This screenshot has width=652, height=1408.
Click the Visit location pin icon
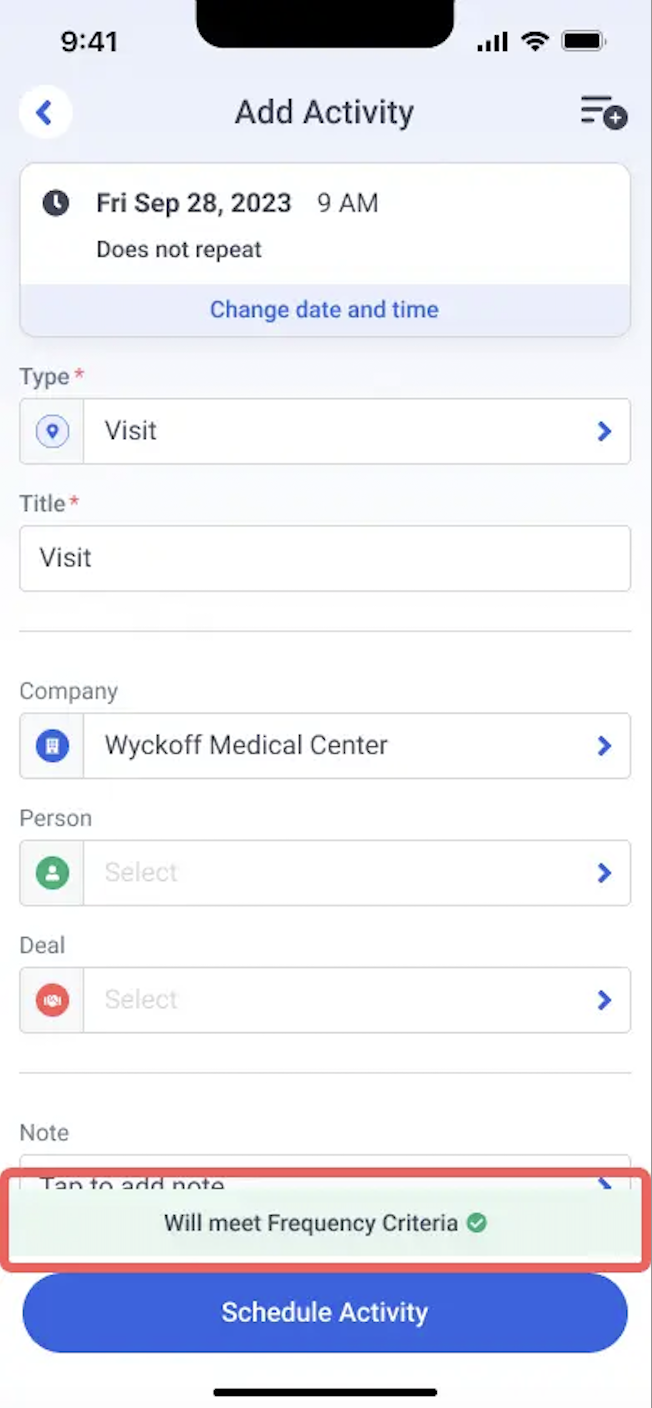(x=52, y=431)
